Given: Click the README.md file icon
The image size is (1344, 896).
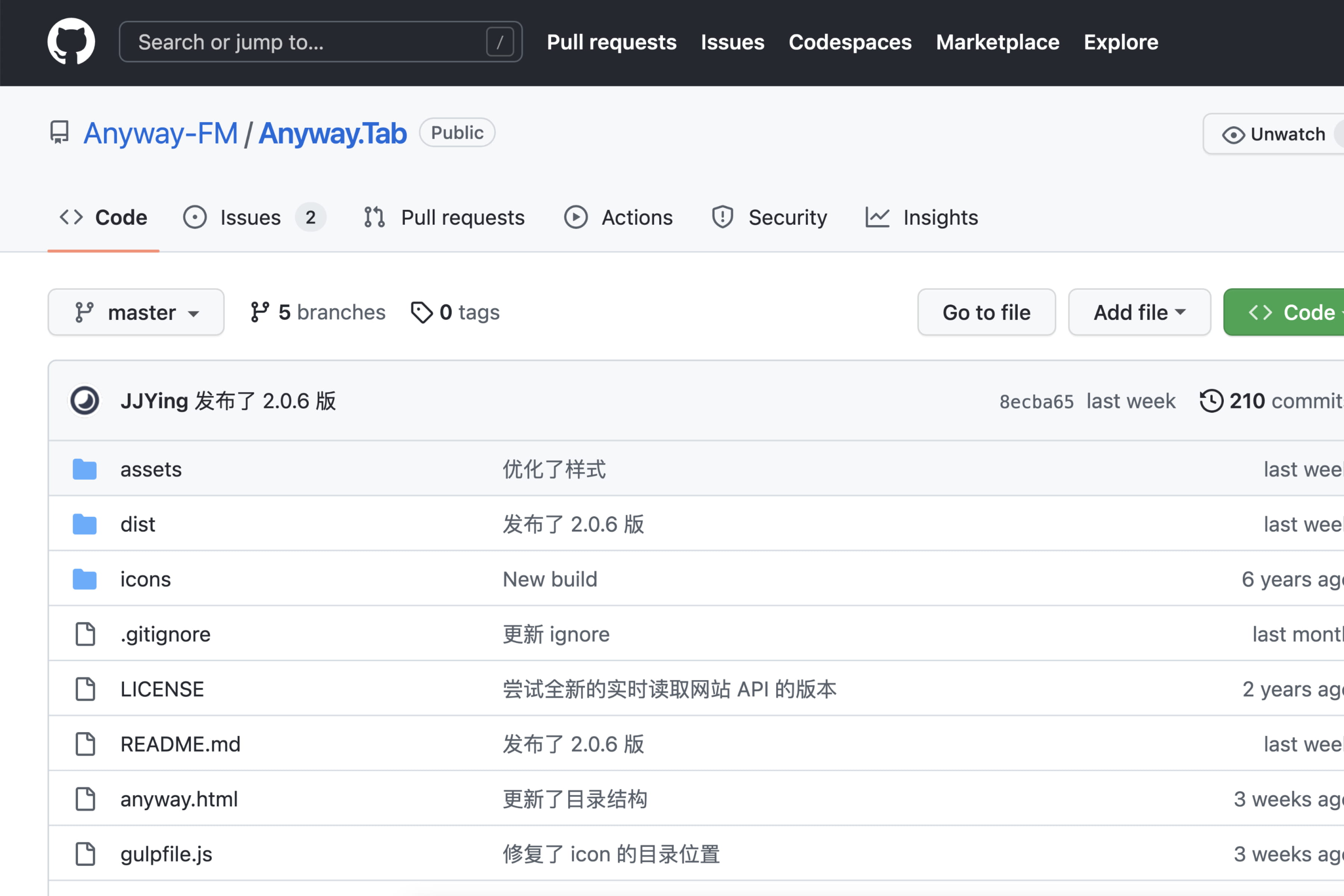Looking at the screenshot, I should (85, 744).
